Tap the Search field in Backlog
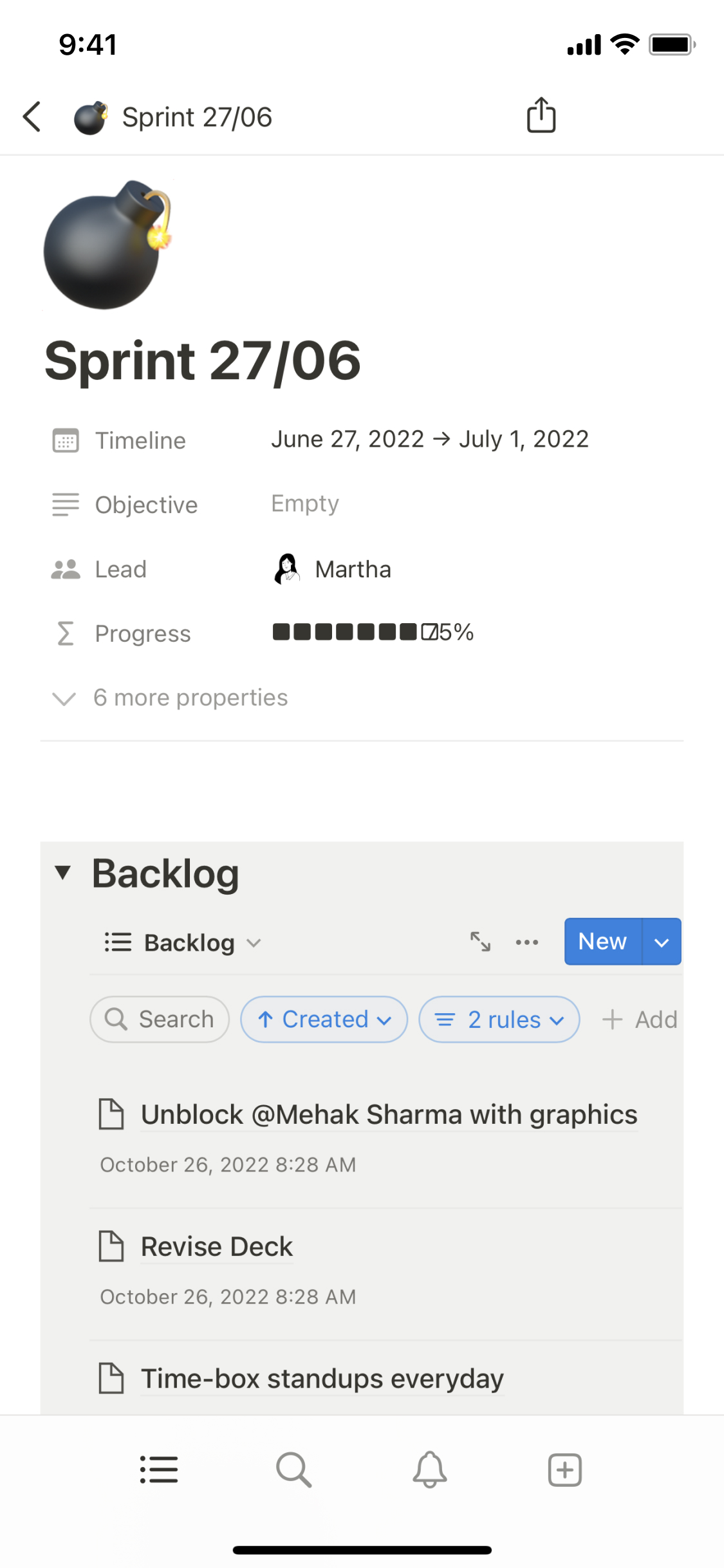This screenshot has width=724, height=1568. click(x=160, y=1020)
